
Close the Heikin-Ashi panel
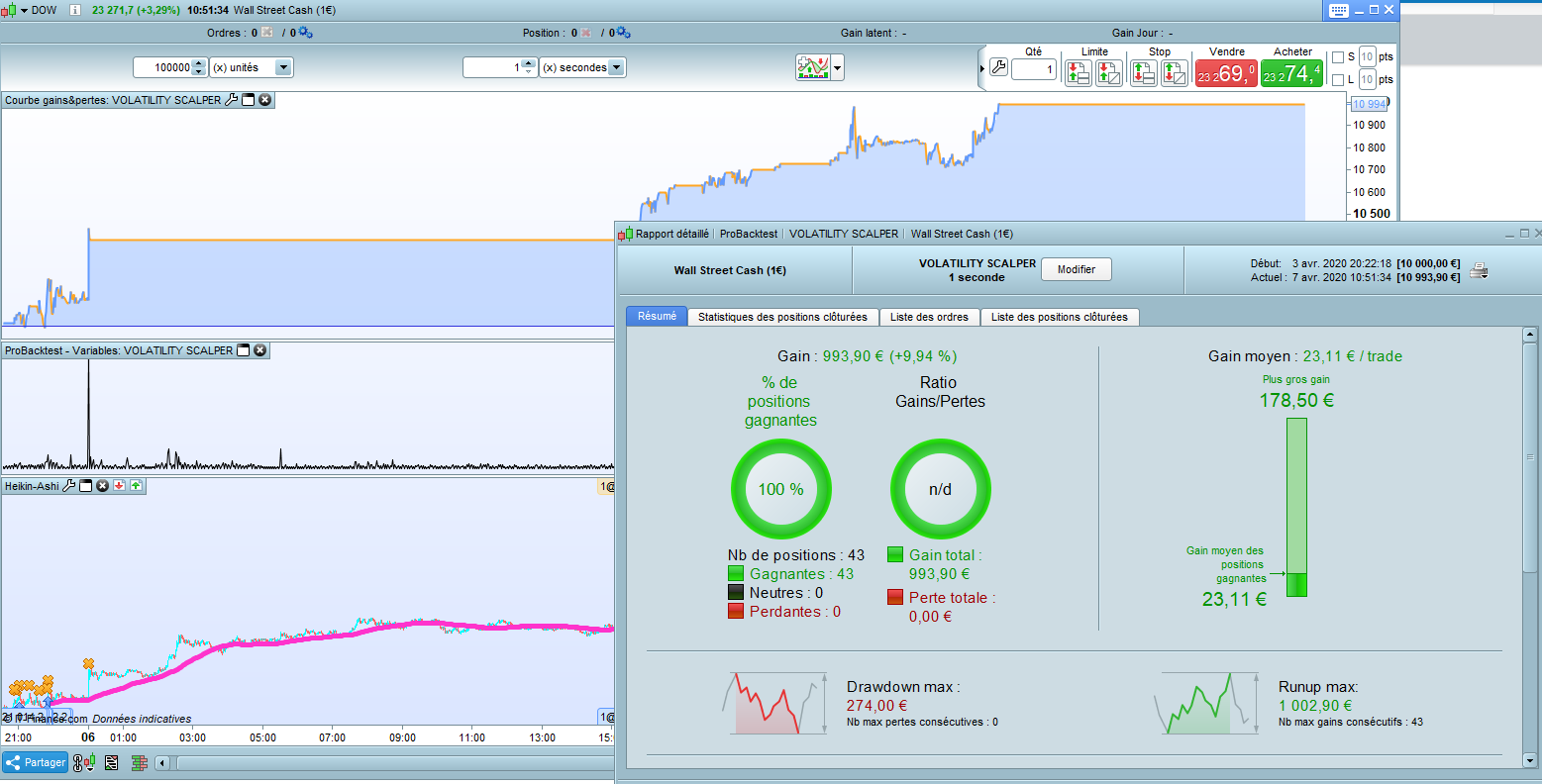click(x=102, y=486)
